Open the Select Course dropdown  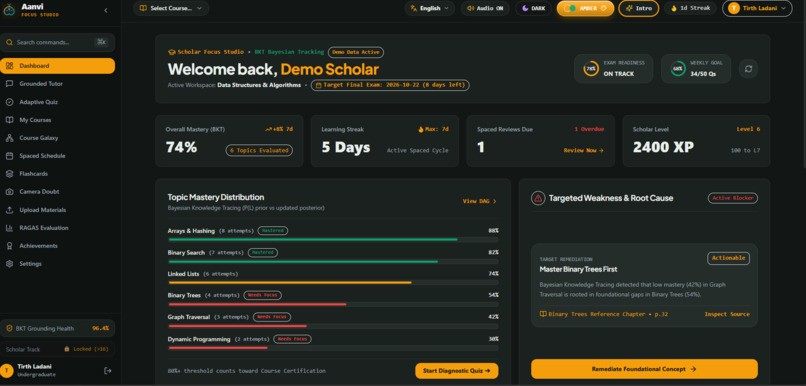tap(171, 8)
